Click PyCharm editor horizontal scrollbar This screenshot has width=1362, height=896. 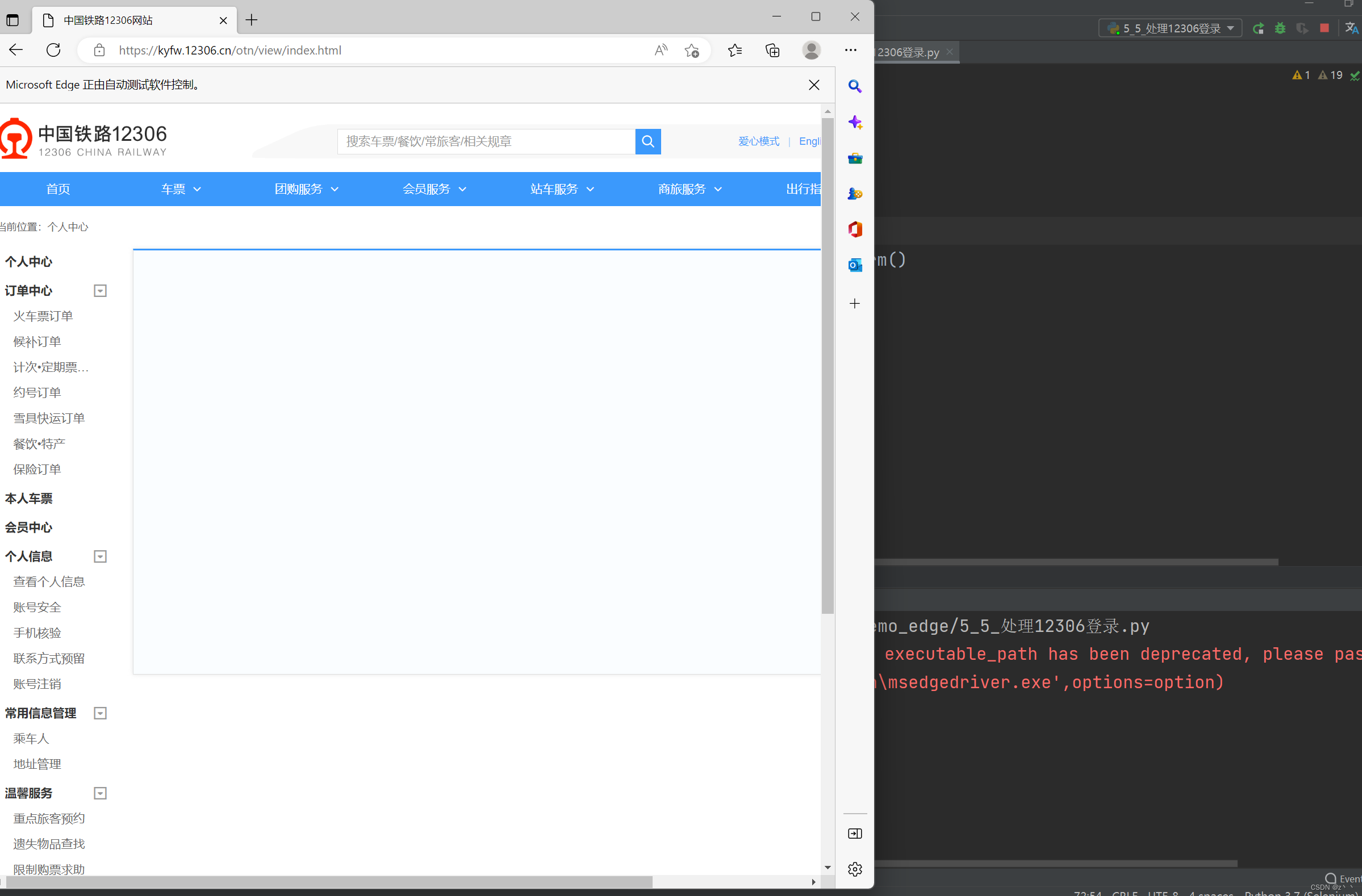click(1076, 562)
